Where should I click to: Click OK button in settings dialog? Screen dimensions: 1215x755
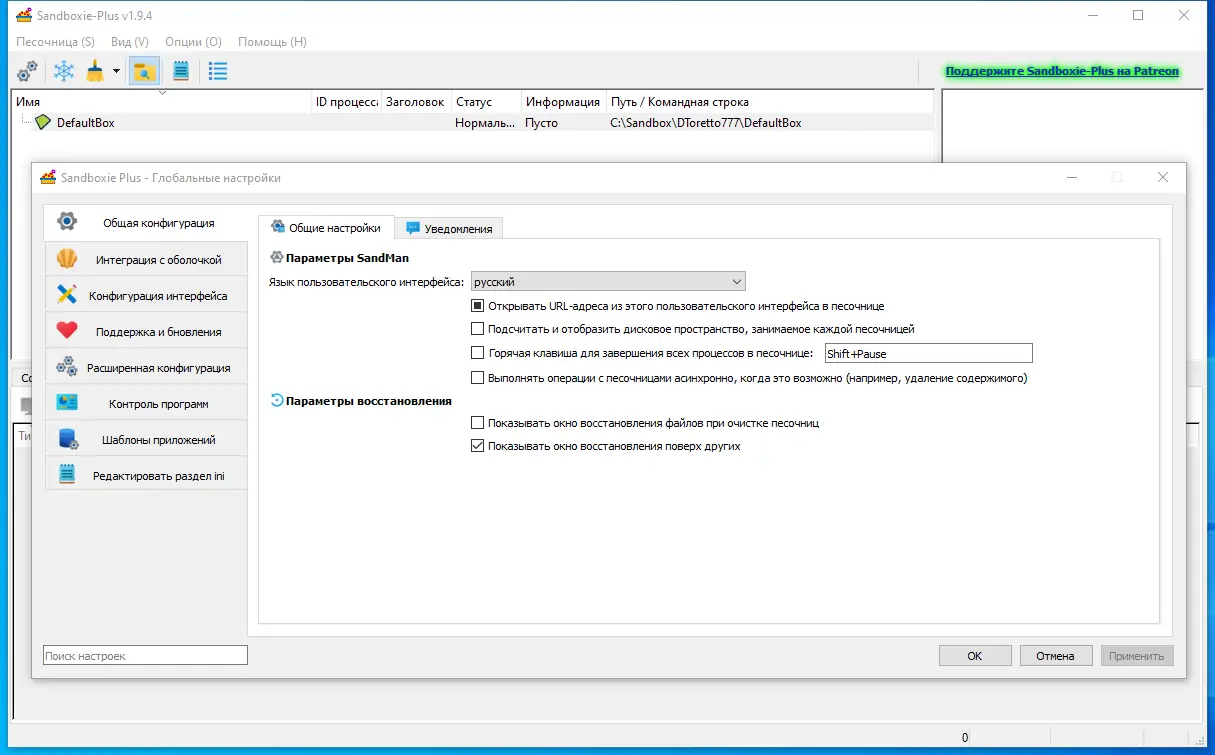975,656
